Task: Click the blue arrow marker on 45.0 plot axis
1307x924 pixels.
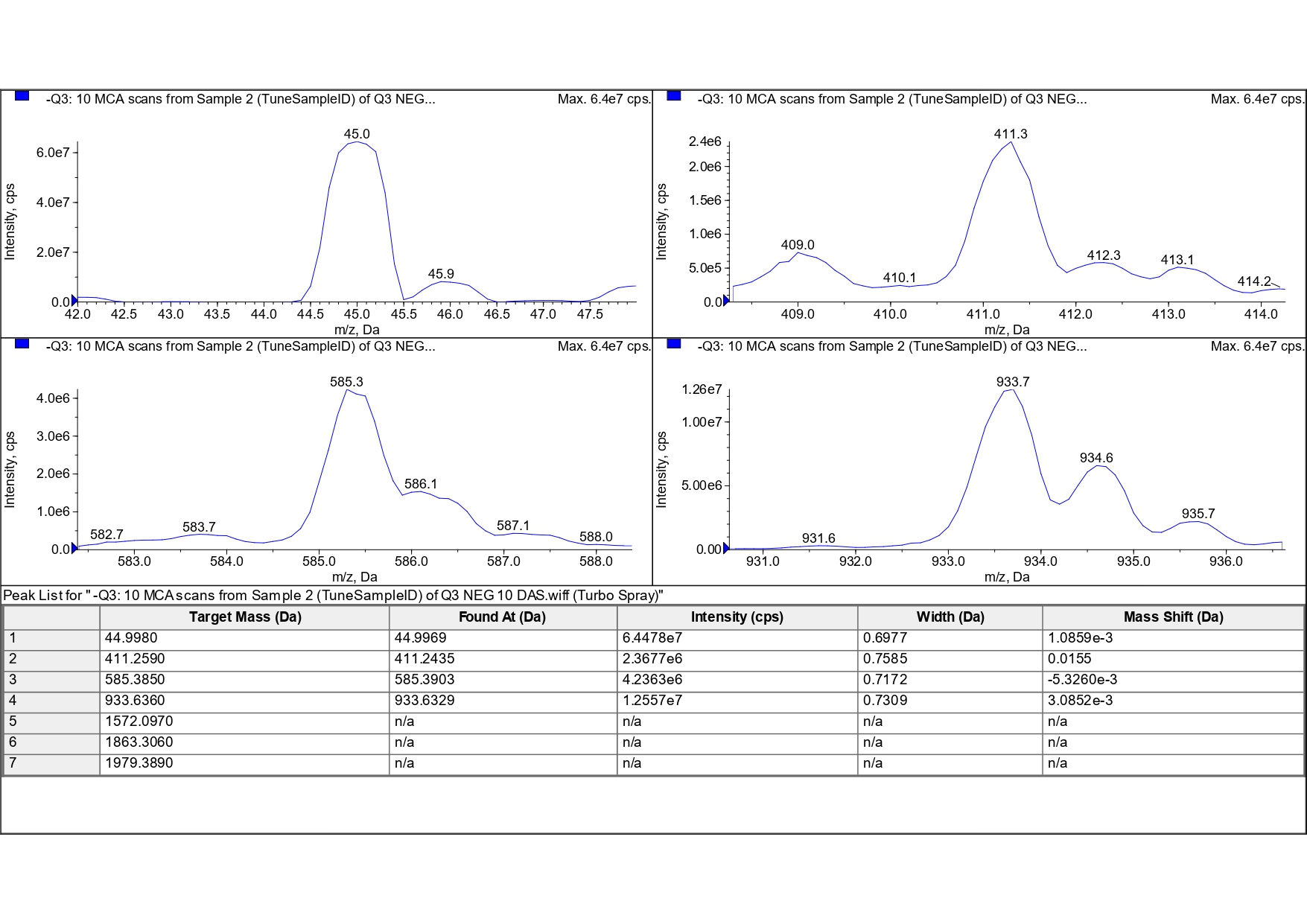Action: click(x=74, y=302)
